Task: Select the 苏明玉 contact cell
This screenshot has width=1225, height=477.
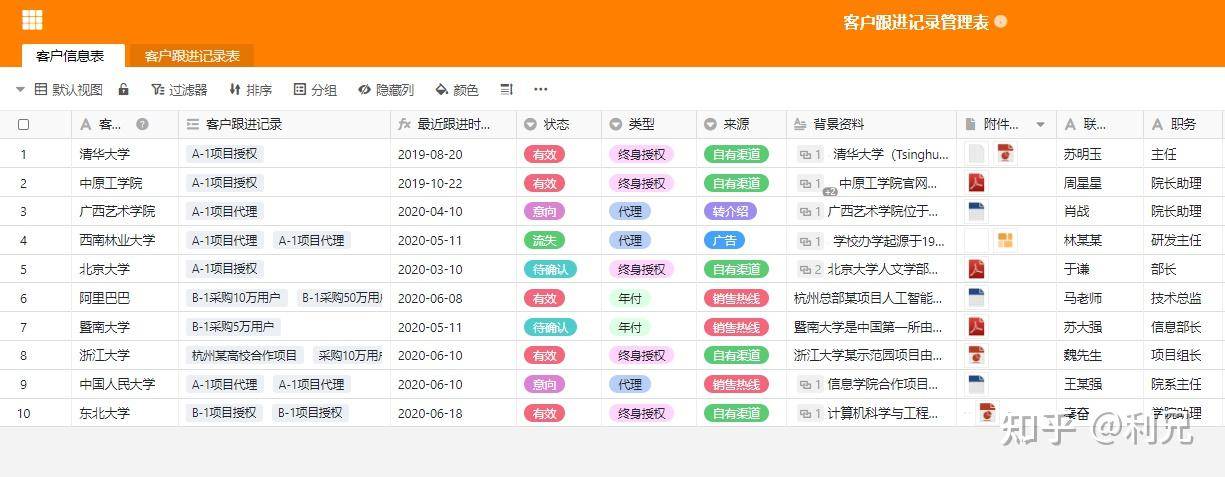Action: click(1099, 154)
